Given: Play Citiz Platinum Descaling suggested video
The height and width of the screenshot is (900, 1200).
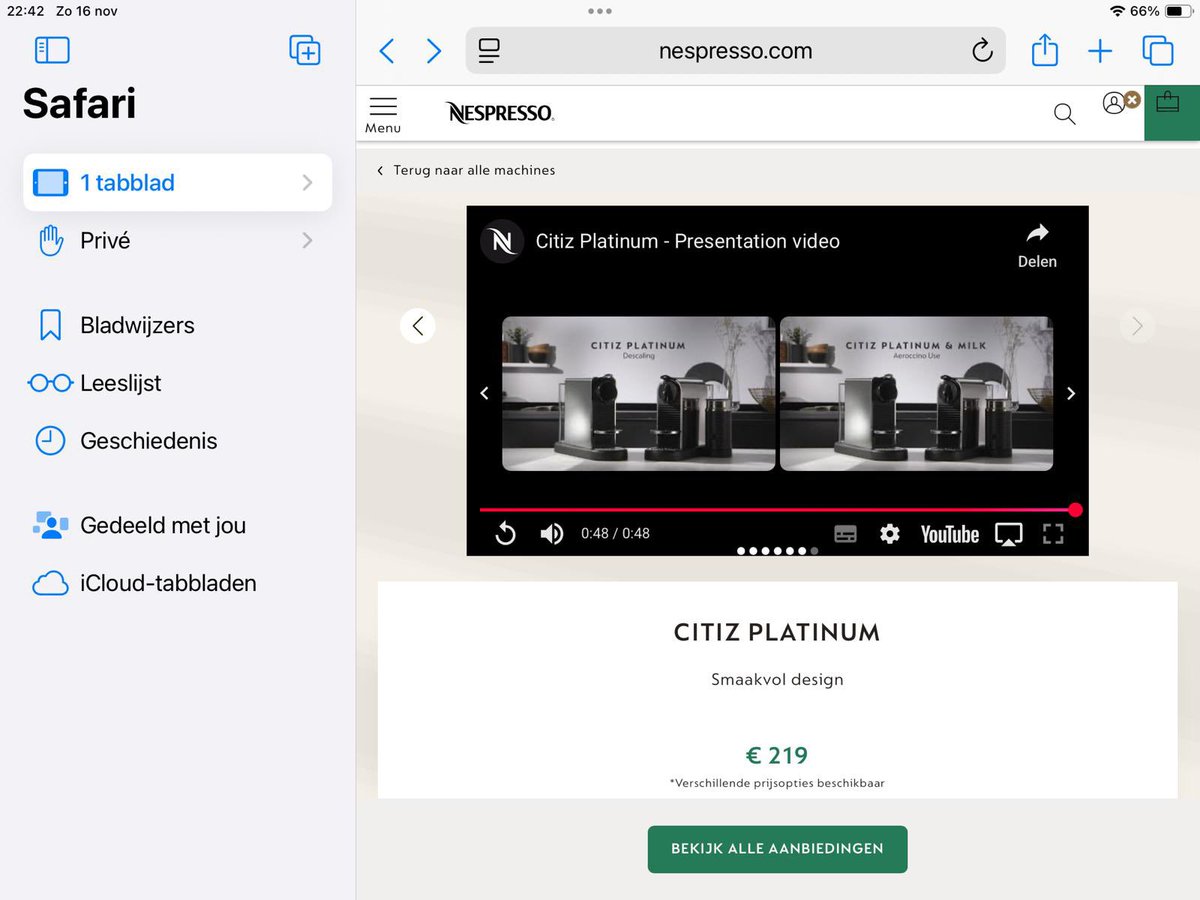Looking at the screenshot, I should pyautogui.click(x=638, y=393).
